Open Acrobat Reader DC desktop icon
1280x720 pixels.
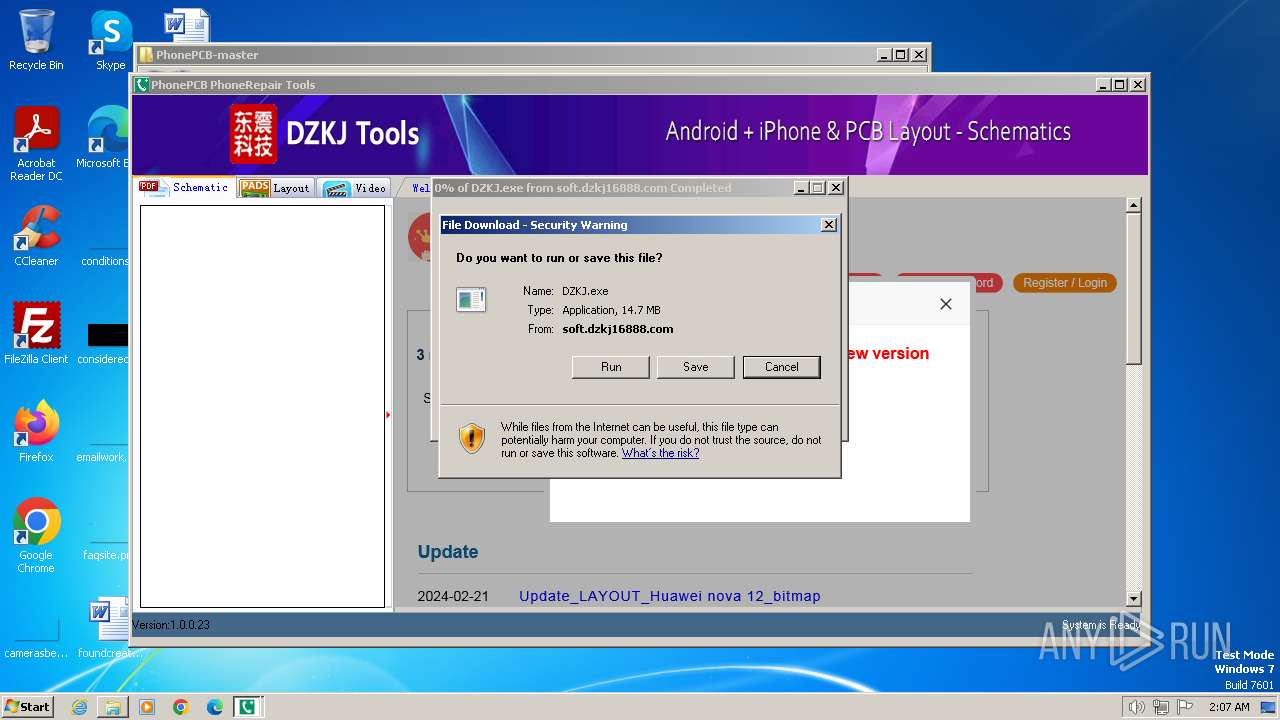(x=36, y=144)
